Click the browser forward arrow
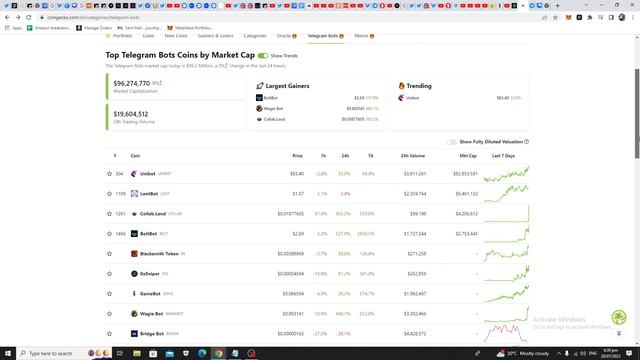This screenshot has width=640, height=360. (18, 18)
